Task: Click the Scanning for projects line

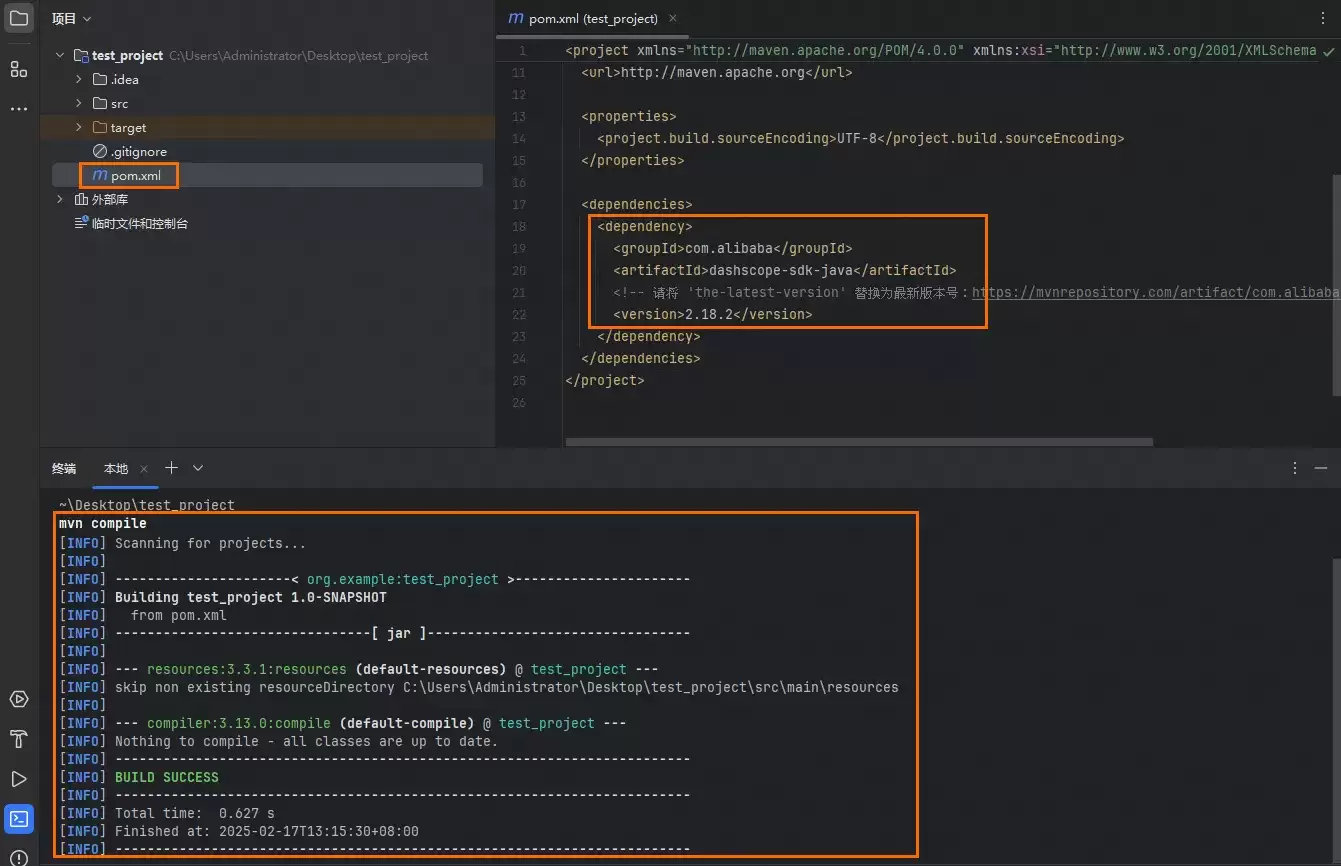Action: [x=210, y=543]
